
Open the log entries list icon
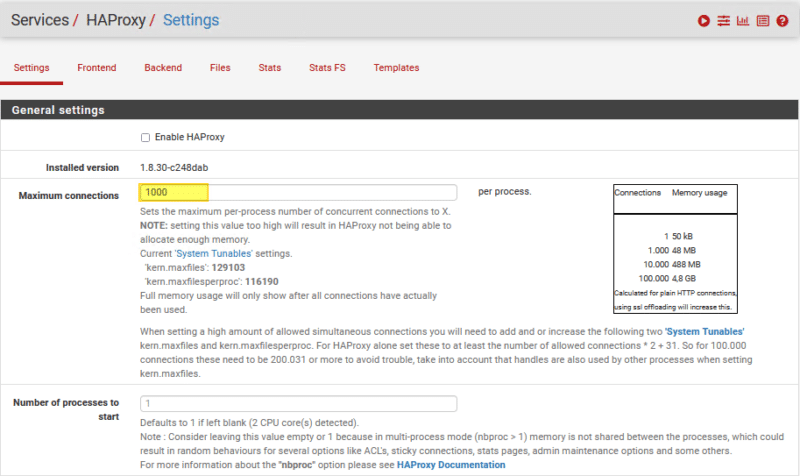pyautogui.click(x=762, y=21)
